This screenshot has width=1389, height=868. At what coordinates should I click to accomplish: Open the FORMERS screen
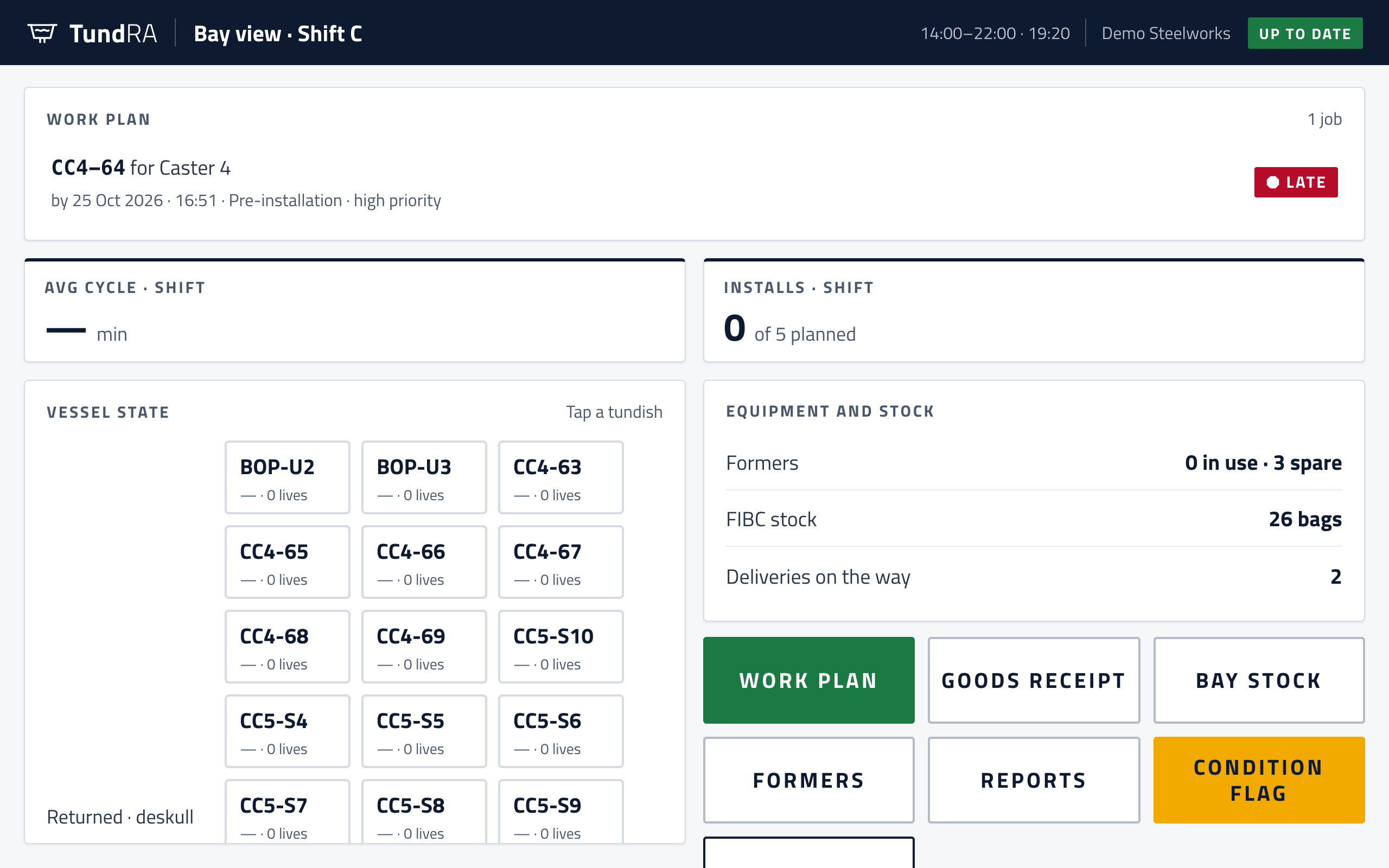pyautogui.click(x=809, y=780)
